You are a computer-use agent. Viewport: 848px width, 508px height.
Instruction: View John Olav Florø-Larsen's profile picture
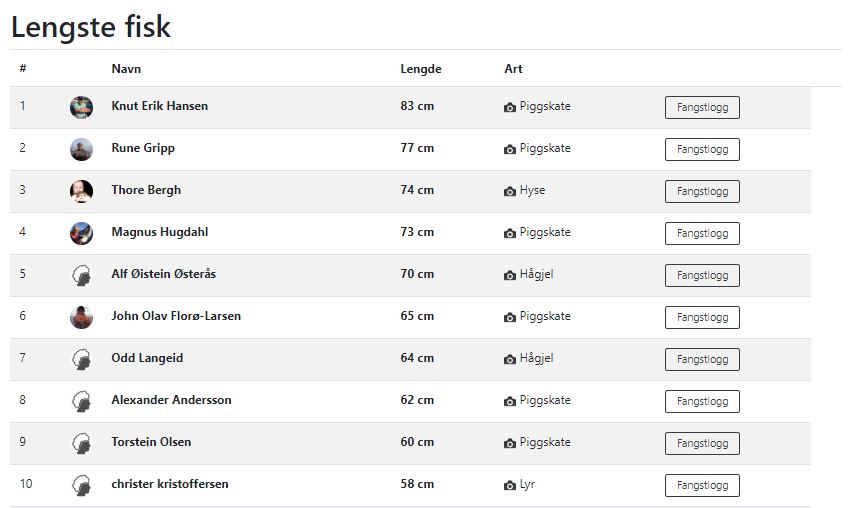(x=82, y=317)
